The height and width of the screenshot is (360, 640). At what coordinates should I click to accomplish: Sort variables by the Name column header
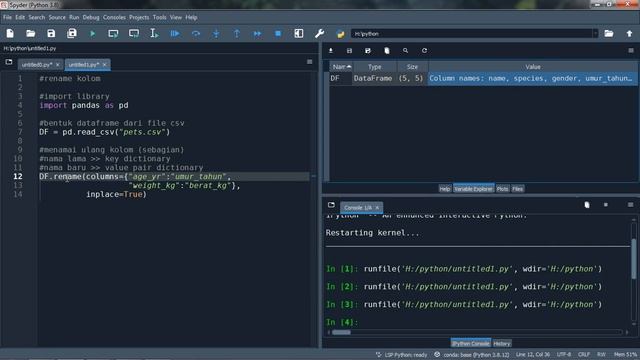[x=341, y=67]
